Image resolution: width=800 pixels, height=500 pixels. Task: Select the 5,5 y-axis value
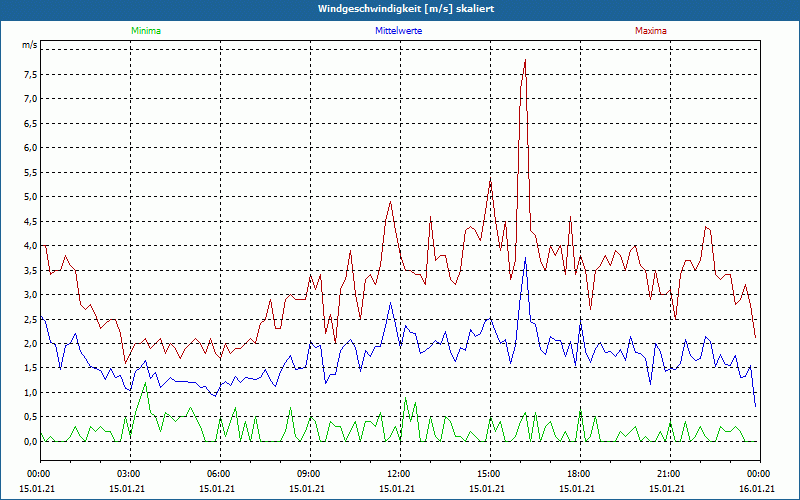pos(31,172)
